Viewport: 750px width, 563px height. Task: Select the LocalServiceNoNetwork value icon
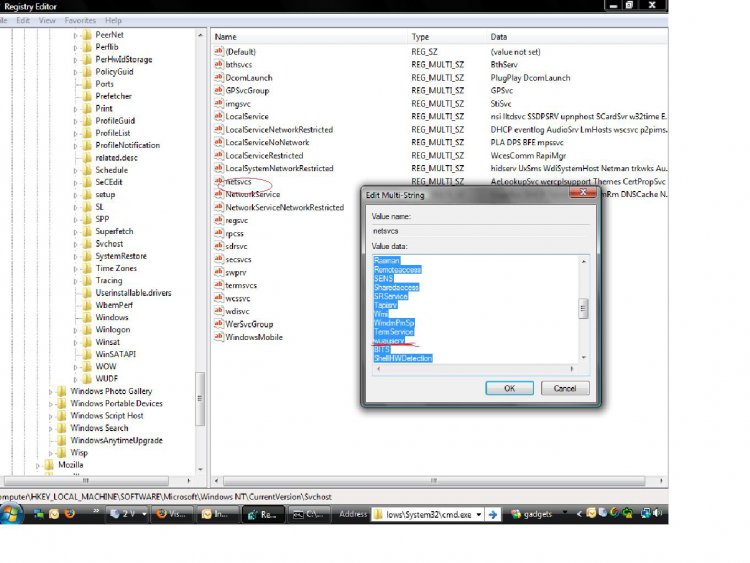(x=219, y=142)
